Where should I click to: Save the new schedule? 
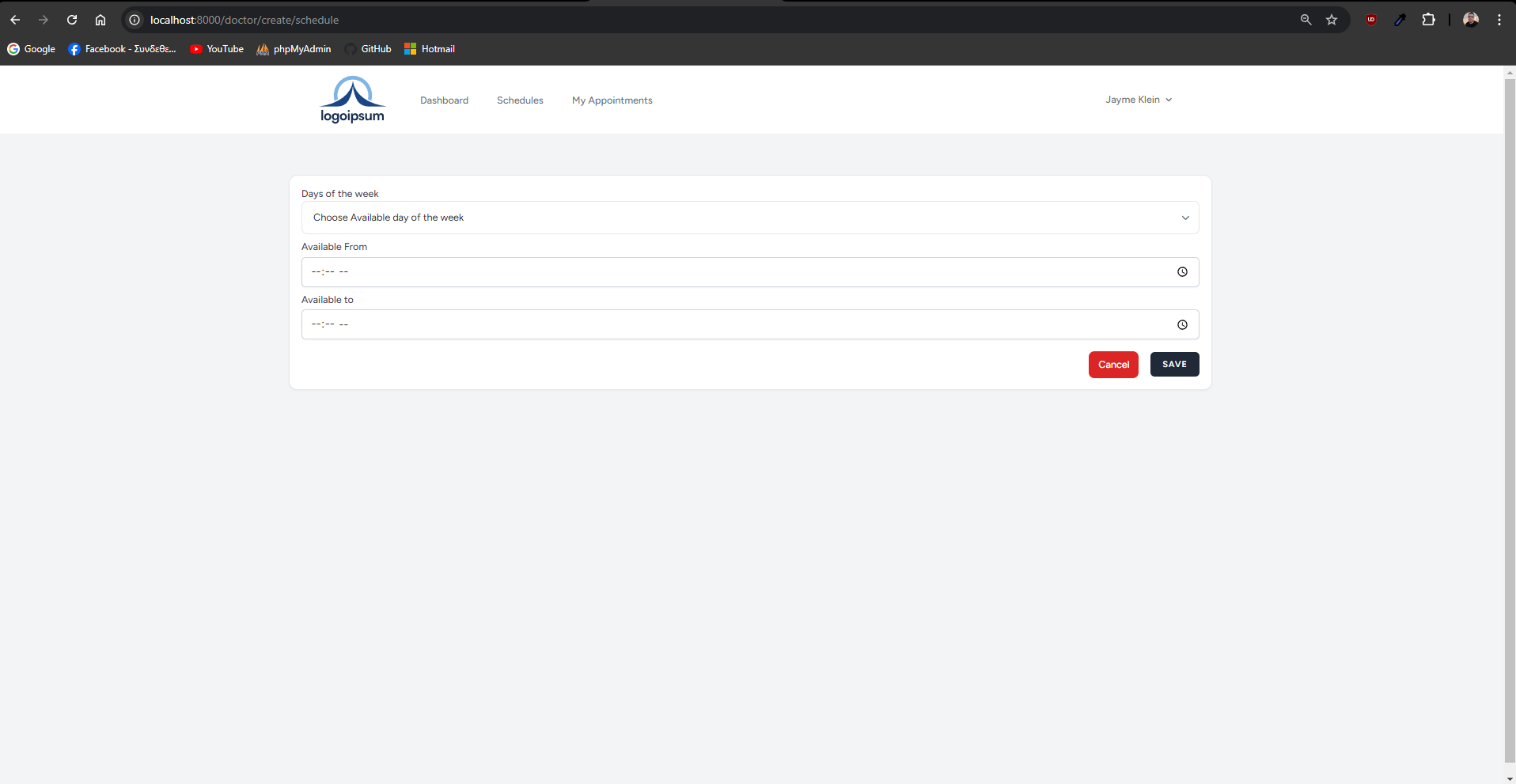(x=1174, y=365)
